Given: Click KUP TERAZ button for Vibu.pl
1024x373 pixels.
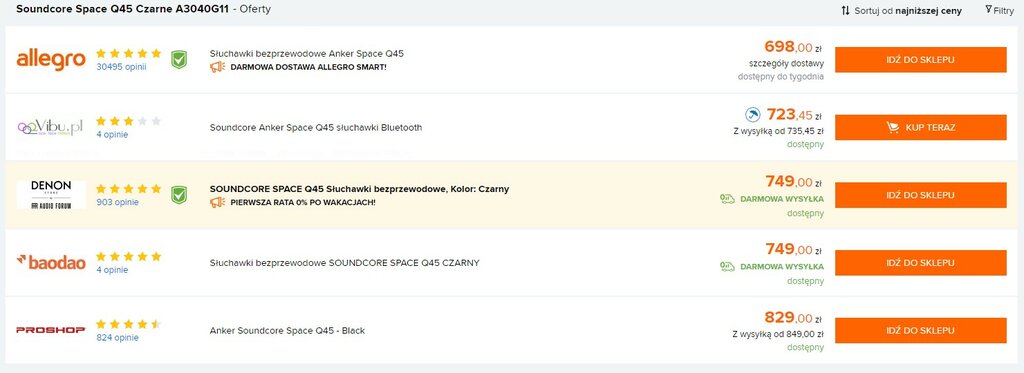Looking at the screenshot, I should [x=920, y=127].
